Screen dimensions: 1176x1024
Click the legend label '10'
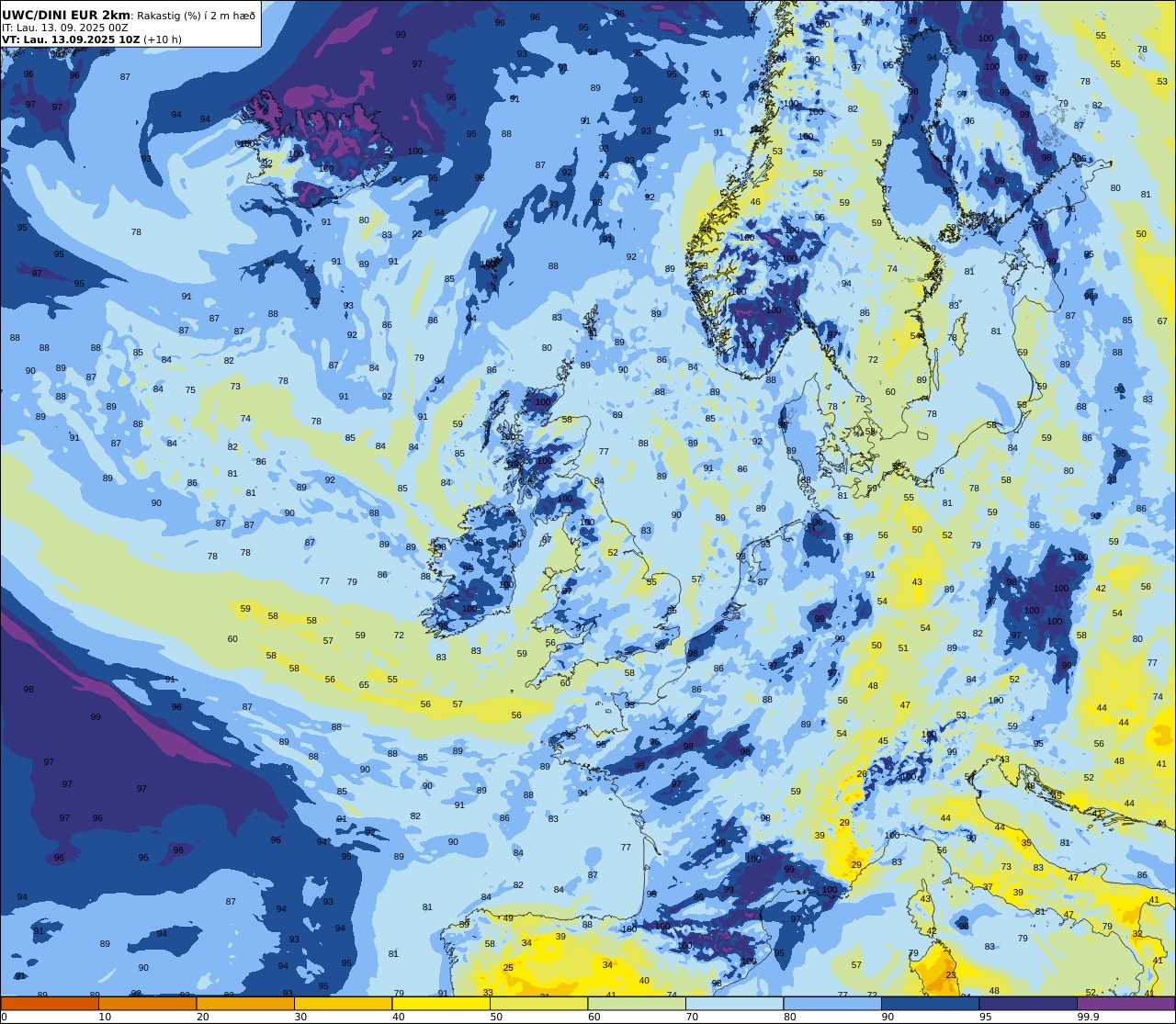point(105,1017)
